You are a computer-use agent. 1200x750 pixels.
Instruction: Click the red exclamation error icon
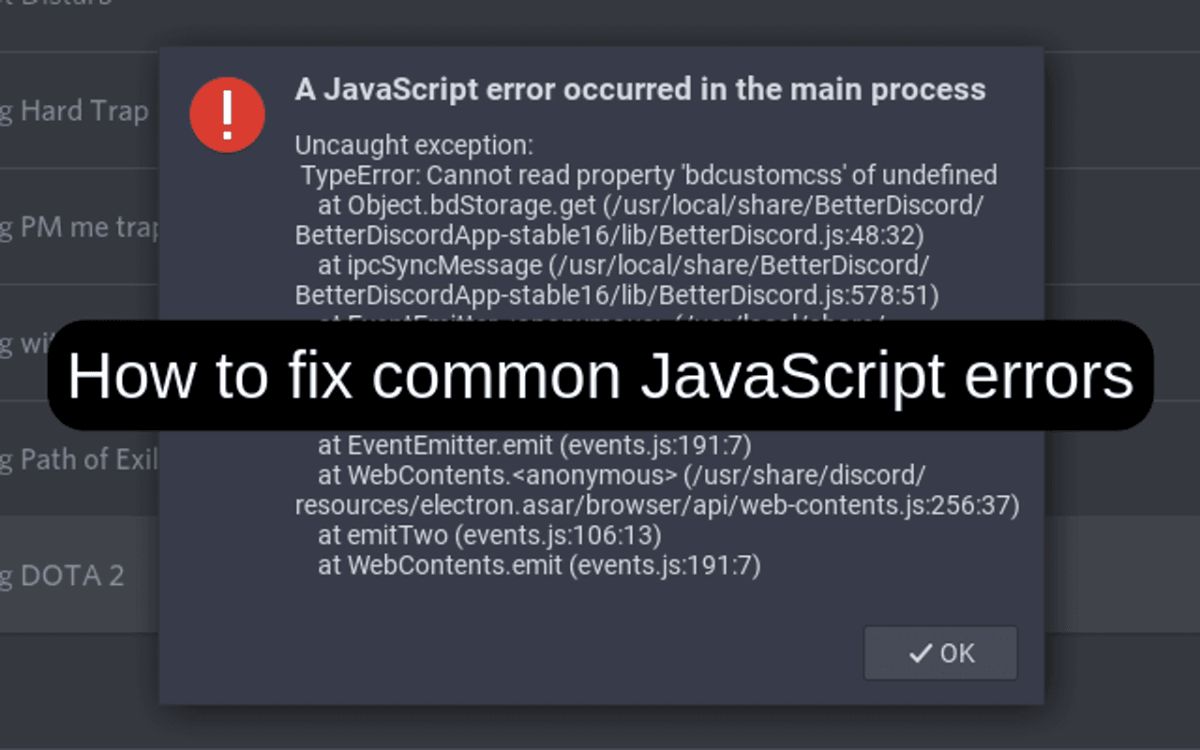tap(227, 113)
